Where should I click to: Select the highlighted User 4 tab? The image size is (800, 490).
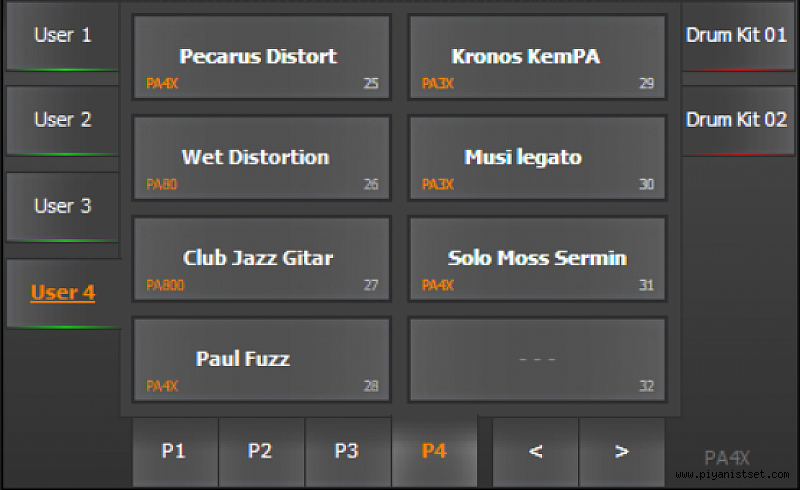[x=63, y=293]
